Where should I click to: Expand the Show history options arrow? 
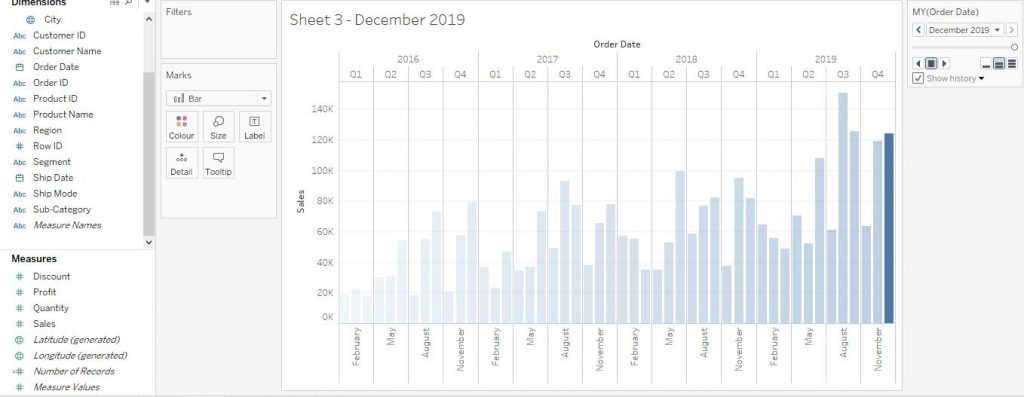(x=981, y=79)
